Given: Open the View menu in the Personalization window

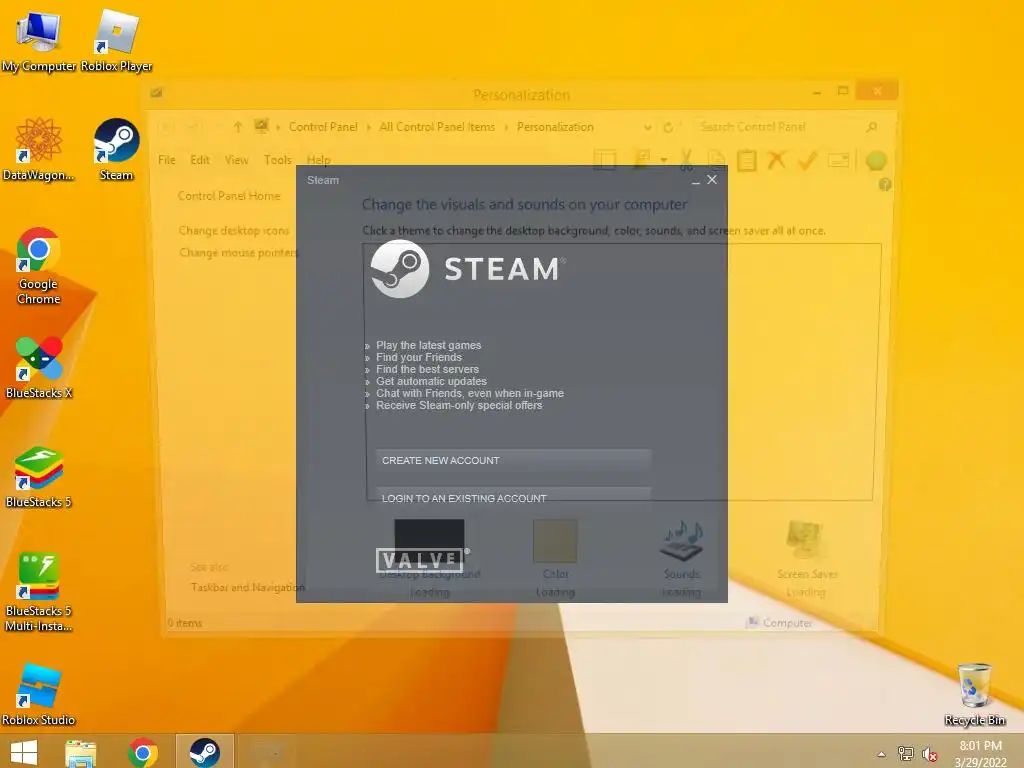Looking at the screenshot, I should tap(236, 160).
